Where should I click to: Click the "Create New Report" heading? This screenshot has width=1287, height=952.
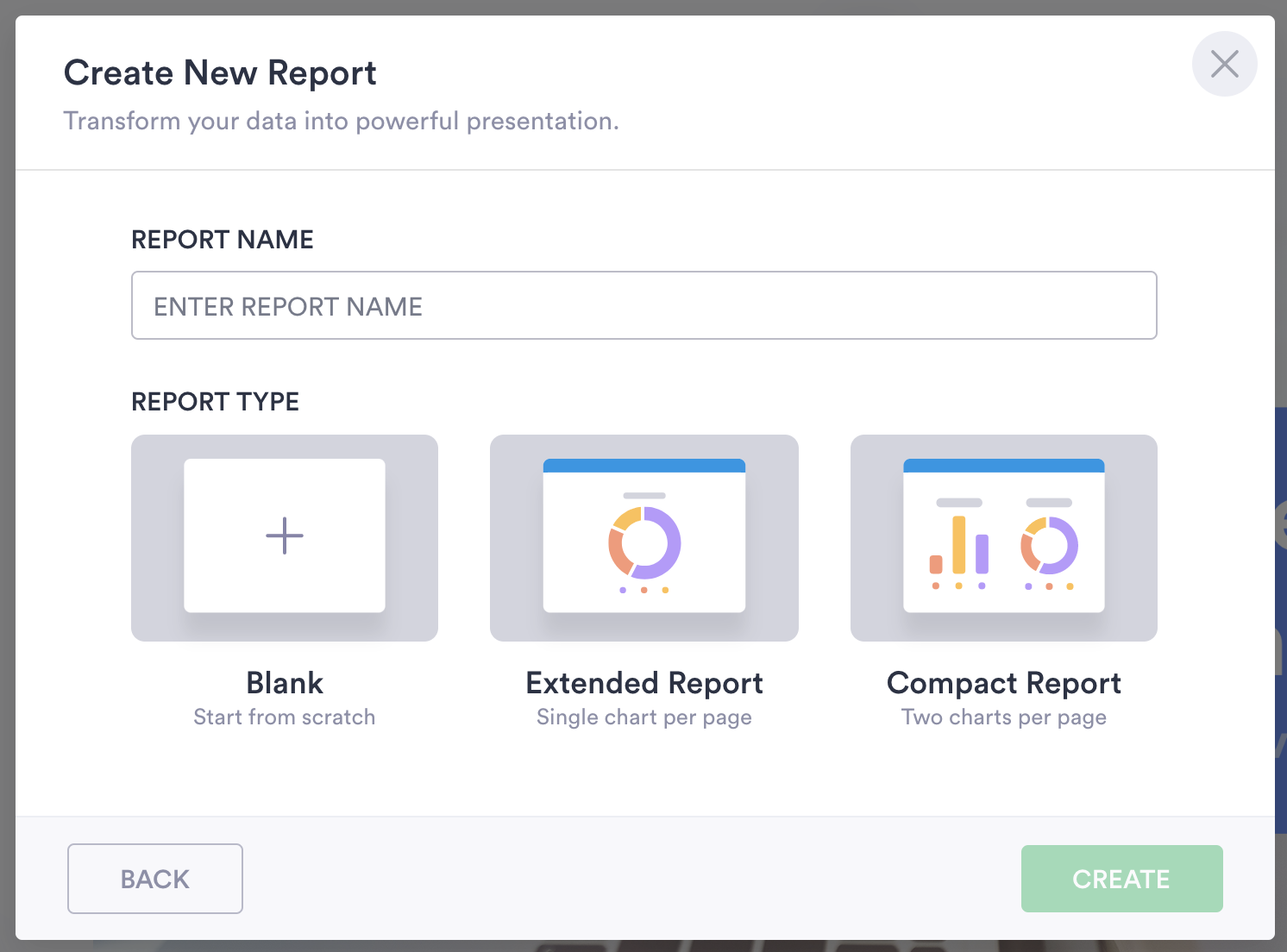point(220,73)
